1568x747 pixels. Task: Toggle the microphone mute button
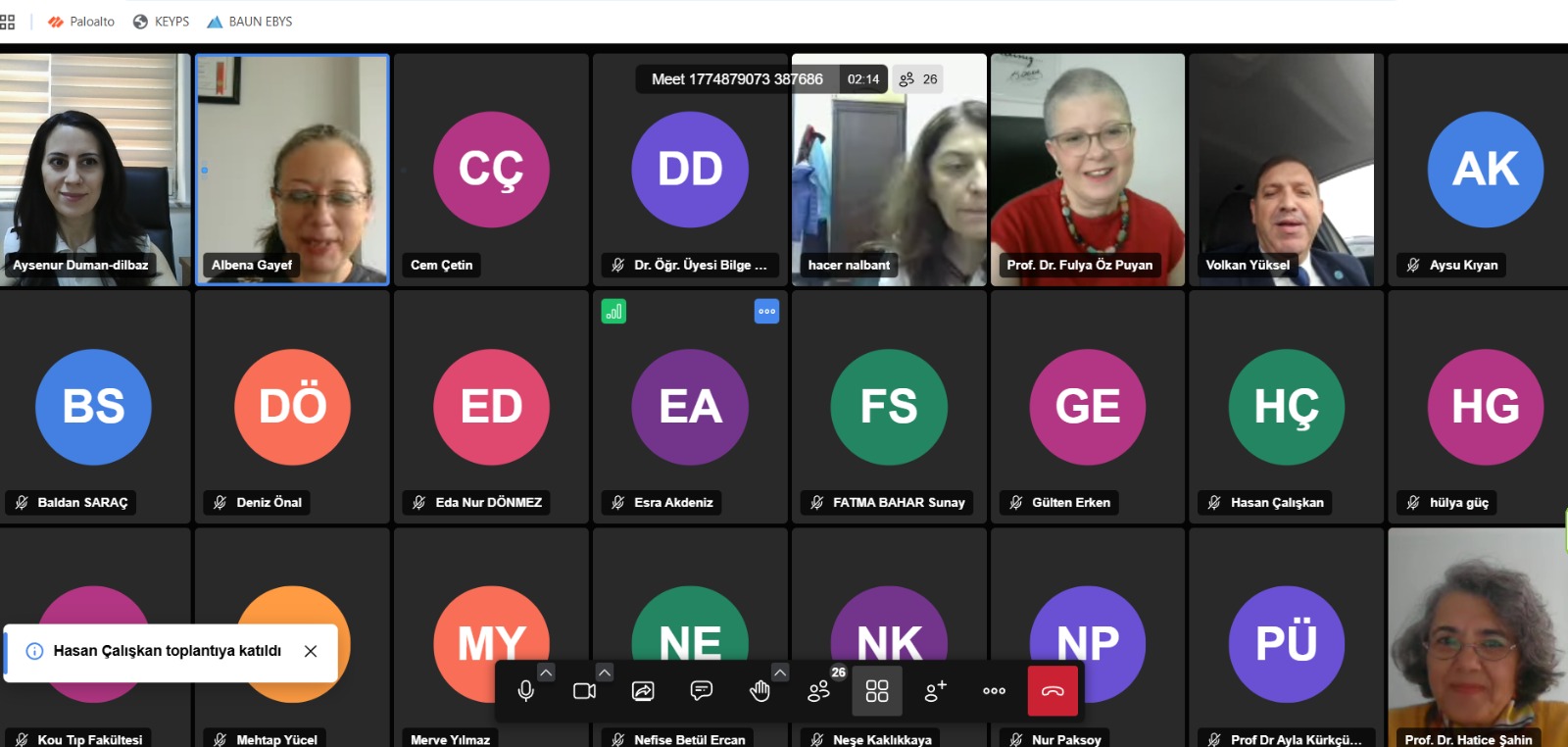point(526,691)
